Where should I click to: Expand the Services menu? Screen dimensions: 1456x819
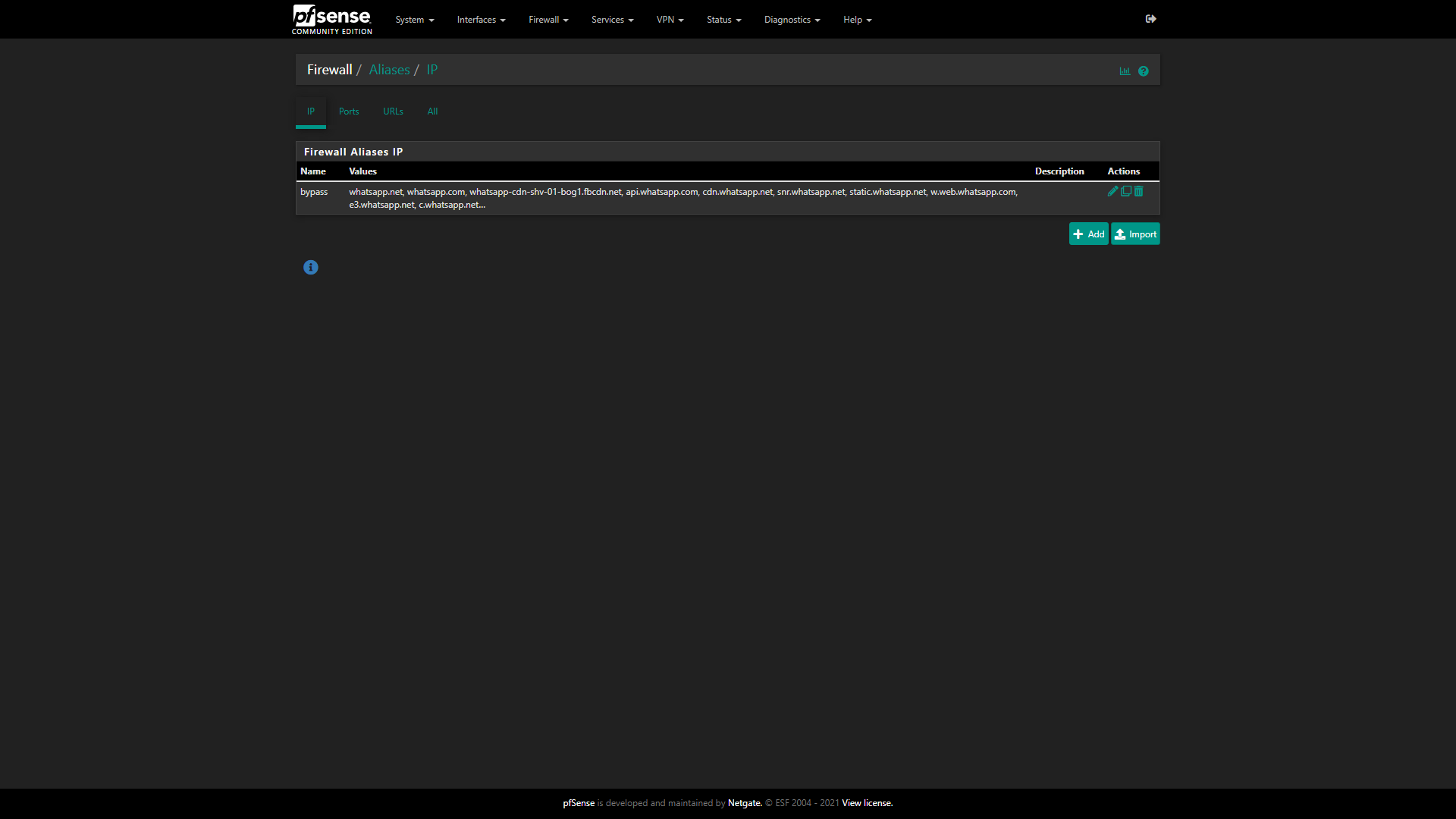pyautogui.click(x=613, y=20)
